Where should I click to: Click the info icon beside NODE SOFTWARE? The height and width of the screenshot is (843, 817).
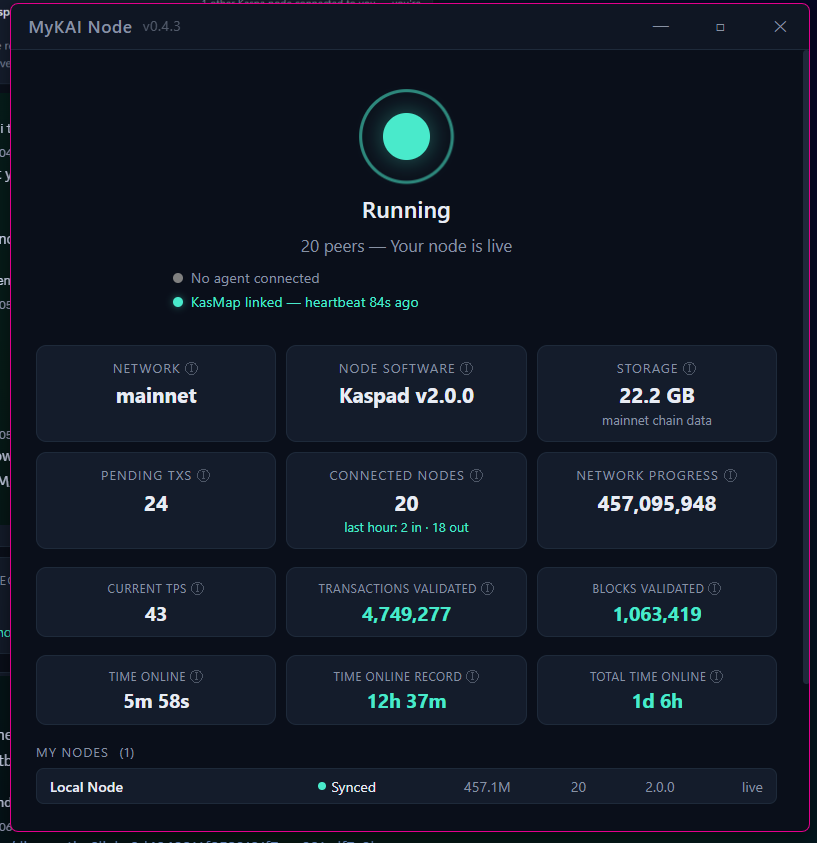(x=467, y=368)
